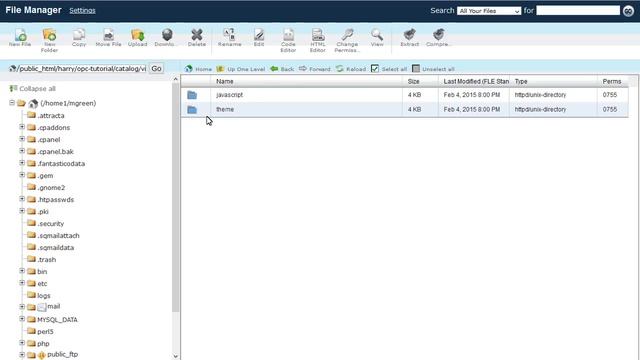Launch the Code Editor
The image size is (640, 360).
288,40
